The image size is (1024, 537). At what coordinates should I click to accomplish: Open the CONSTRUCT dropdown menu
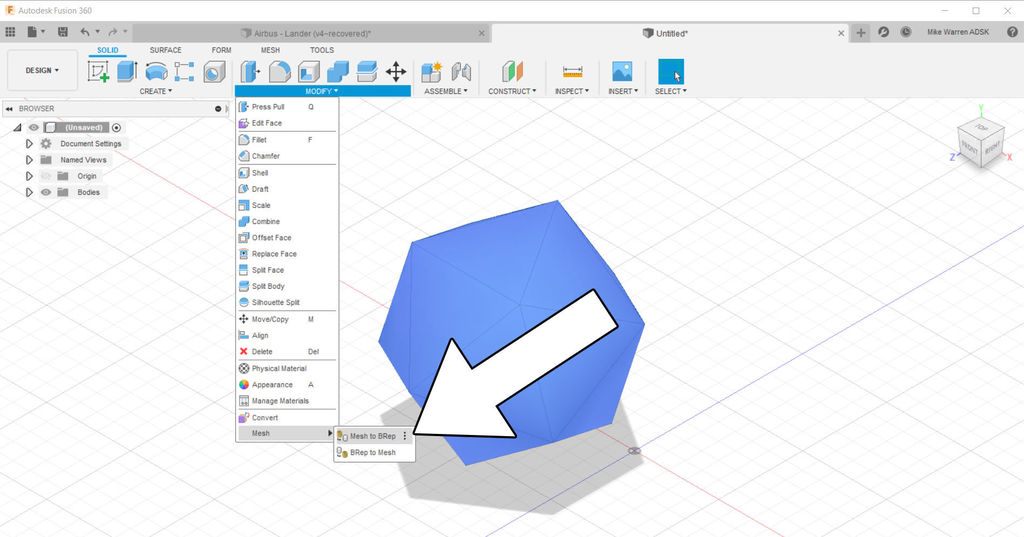pyautogui.click(x=512, y=91)
